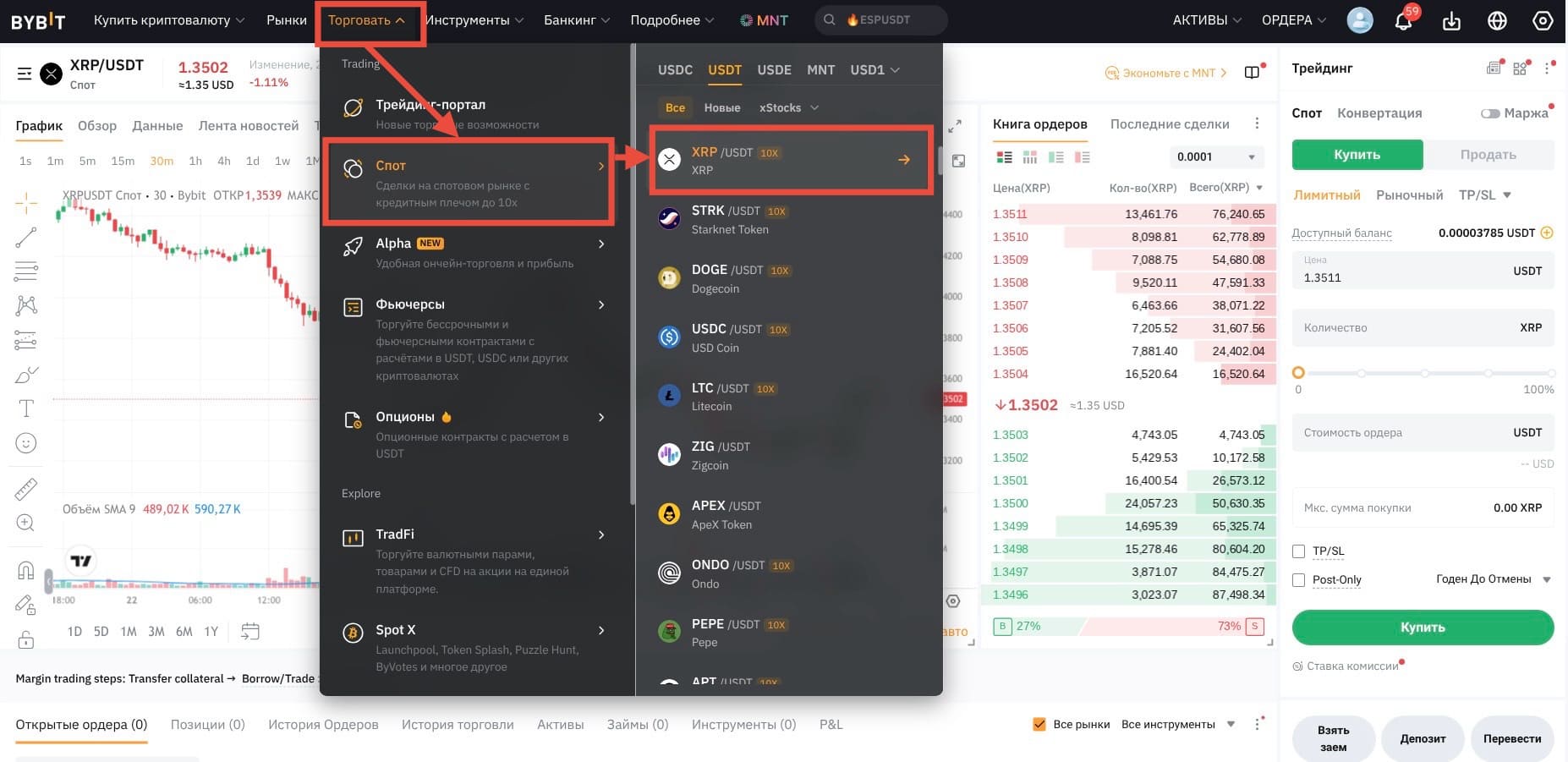The height and width of the screenshot is (762, 1568).
Task: Click the Bybit logo
Action: (38, 21)
